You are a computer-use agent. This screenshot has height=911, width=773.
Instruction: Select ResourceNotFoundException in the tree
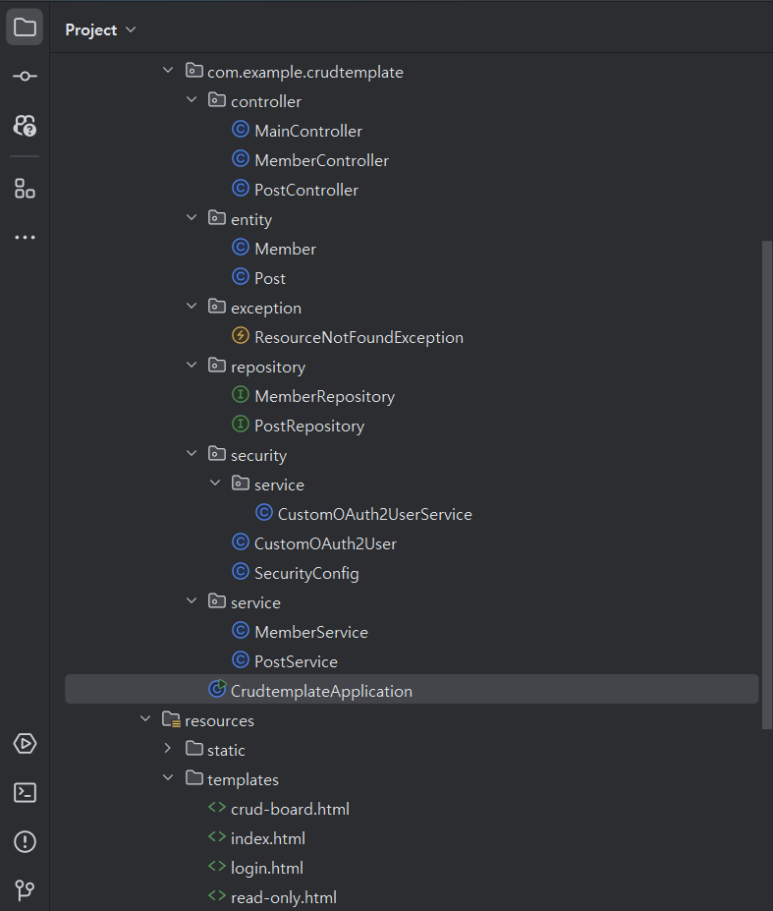click(359, 338)
